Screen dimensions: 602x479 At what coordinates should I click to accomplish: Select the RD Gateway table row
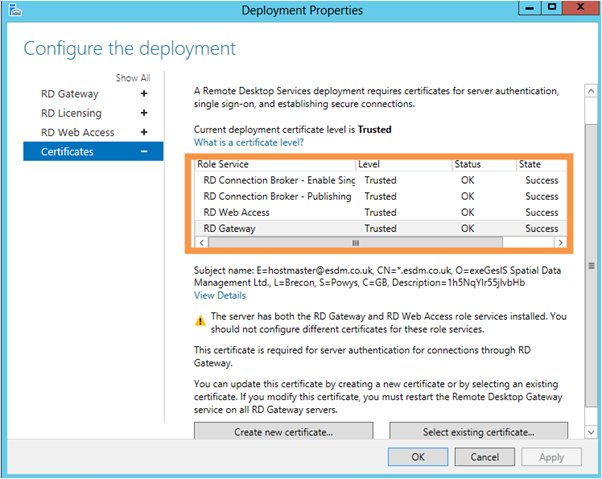[381, 228]
